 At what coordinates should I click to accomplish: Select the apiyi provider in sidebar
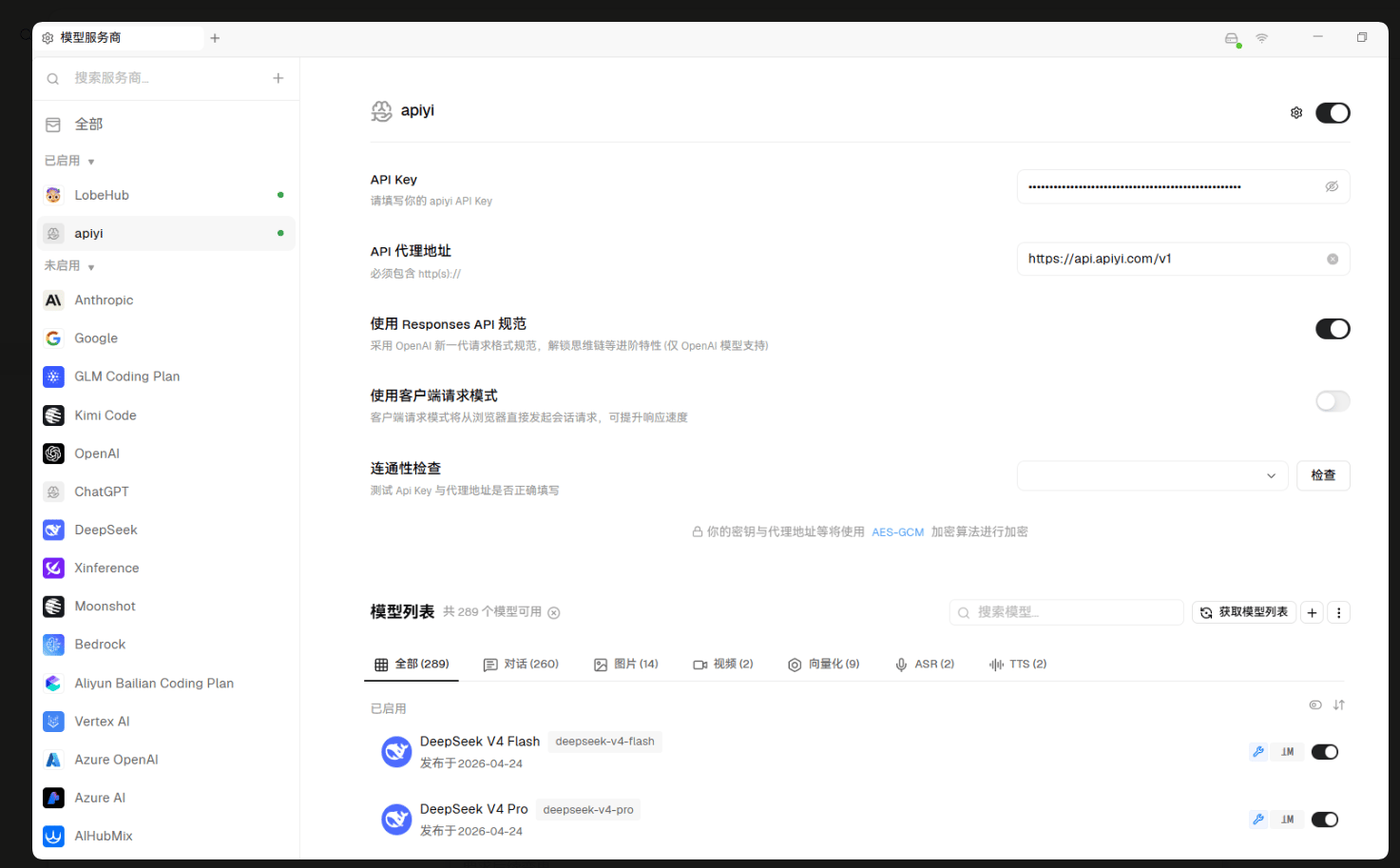pyautogui.click(x=166, y=233)
